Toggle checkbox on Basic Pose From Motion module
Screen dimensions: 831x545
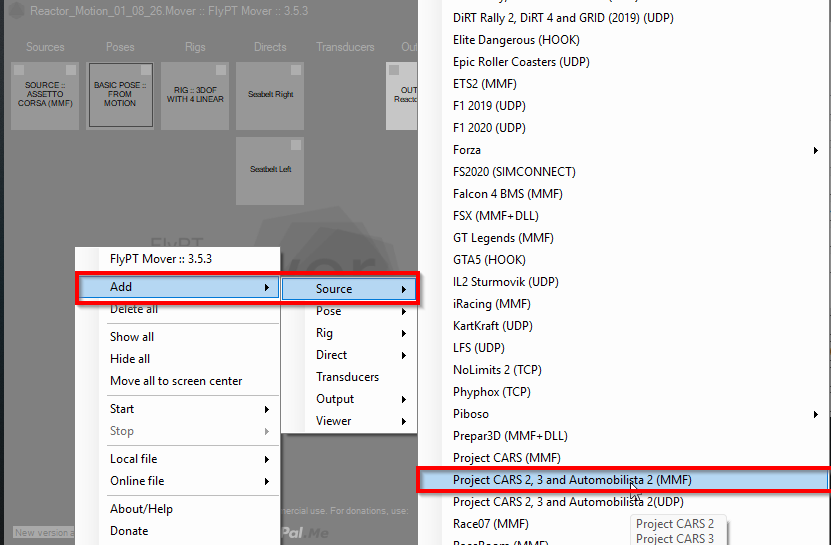[145, 70]
